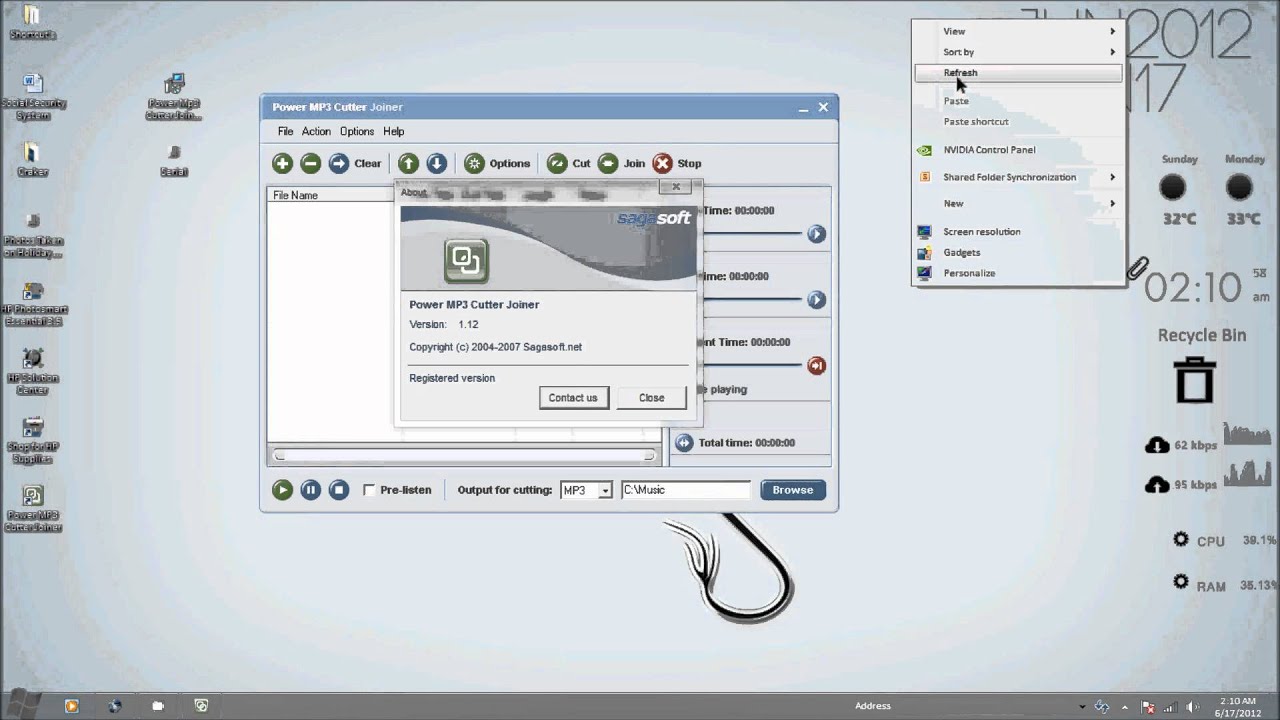Click the Clear list toolbar button
The width and height of the screenshot is (1280, 720).
[x=355, y=163]
